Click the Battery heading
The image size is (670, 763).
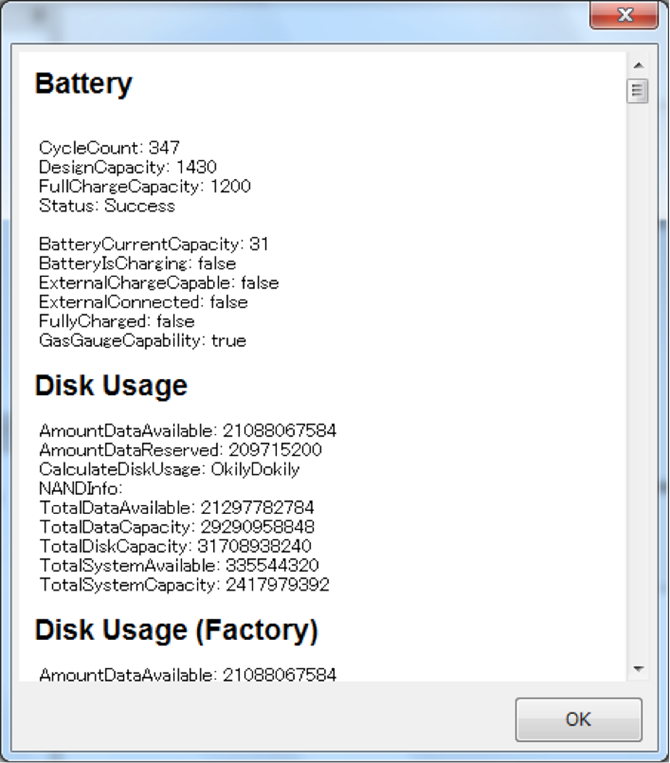[83, 84]
